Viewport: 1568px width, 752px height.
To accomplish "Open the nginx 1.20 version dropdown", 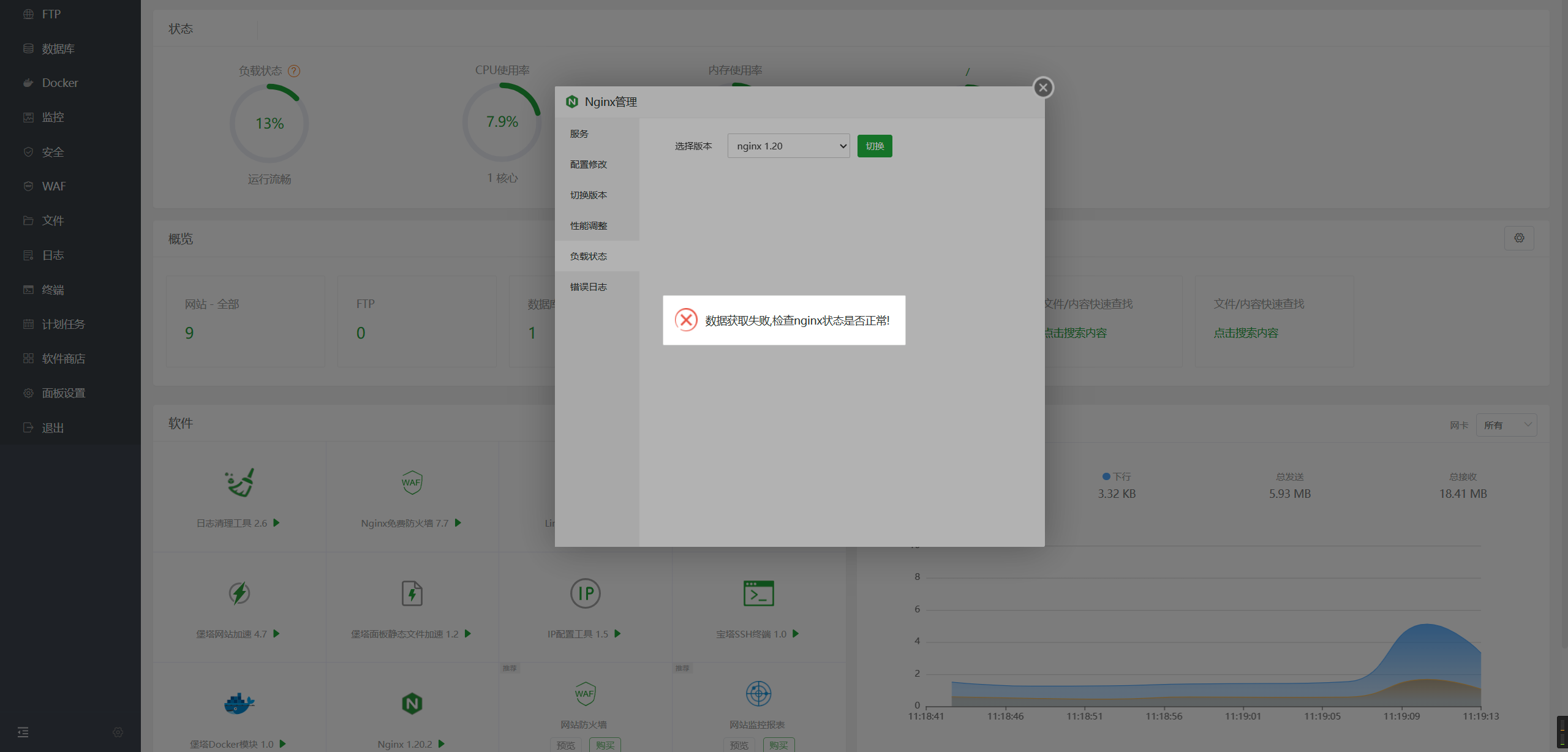I will point(788,146).
